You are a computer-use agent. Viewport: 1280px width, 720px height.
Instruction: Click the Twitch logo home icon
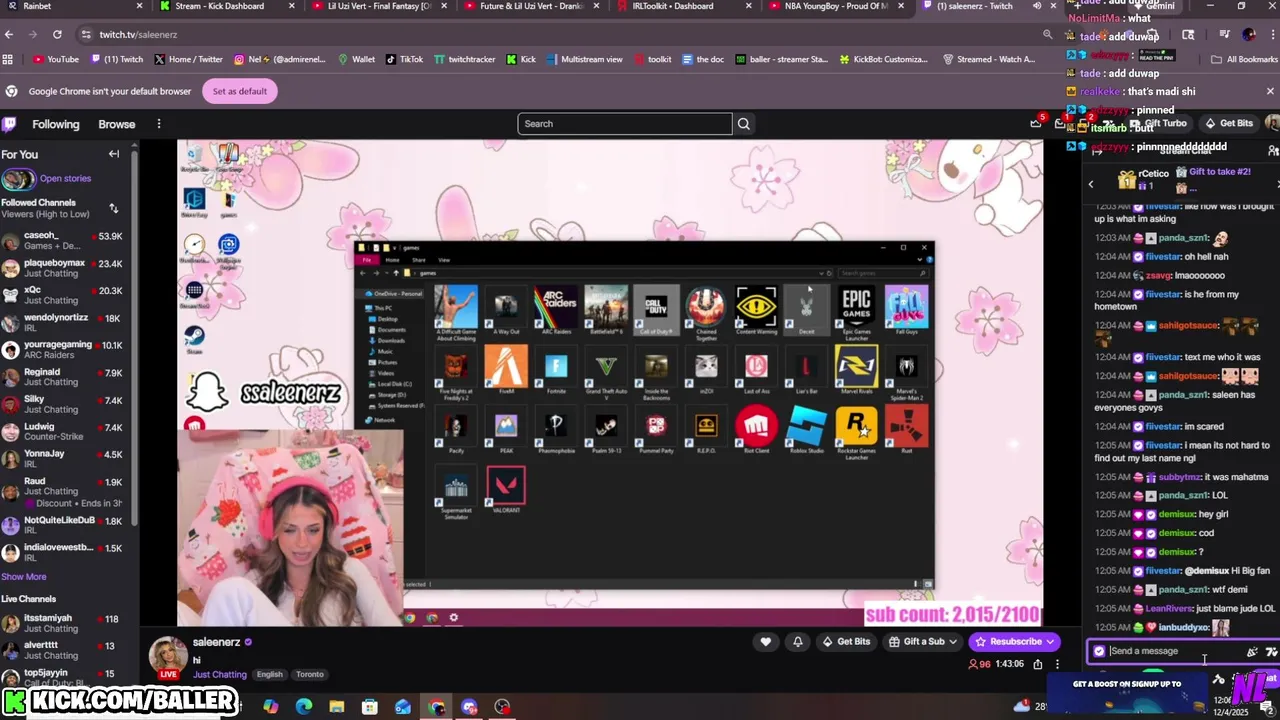point(9,124)
